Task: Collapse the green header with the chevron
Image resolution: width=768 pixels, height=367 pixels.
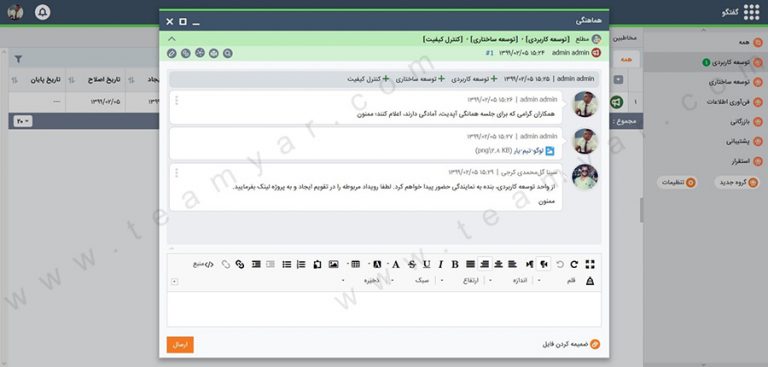Action: [171, 39]
